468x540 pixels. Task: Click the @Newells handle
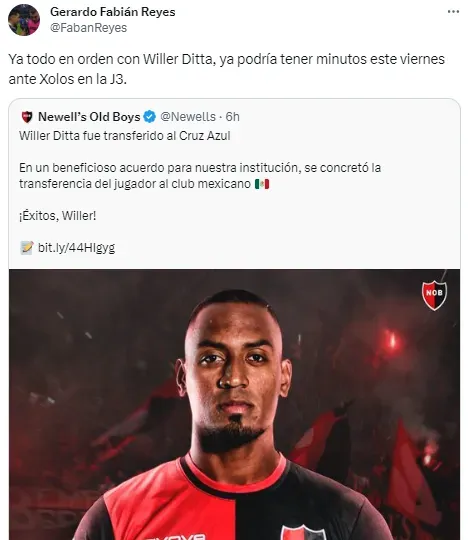coord(188,117)
